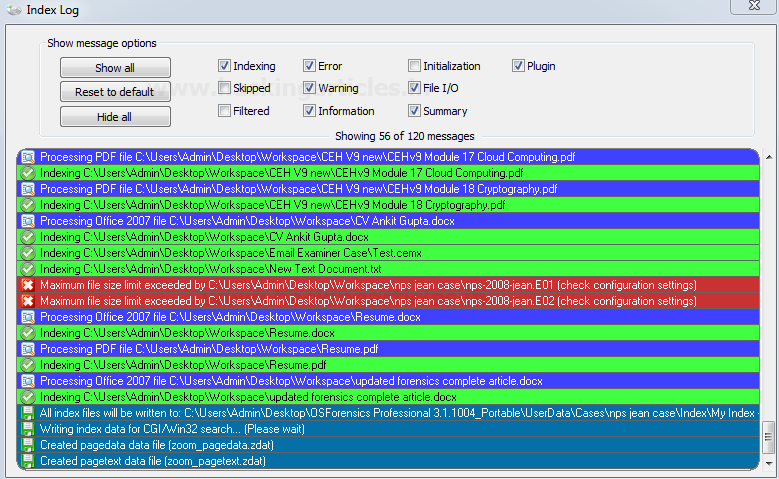Toggle the File I/O checkbox

[414, 88]
